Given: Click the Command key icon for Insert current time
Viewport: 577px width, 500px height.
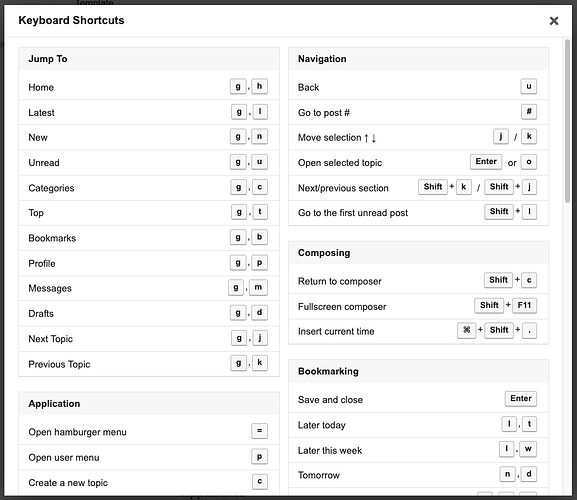Looking at the screenshot, I should pyautogui.click(x=466, y=330).
